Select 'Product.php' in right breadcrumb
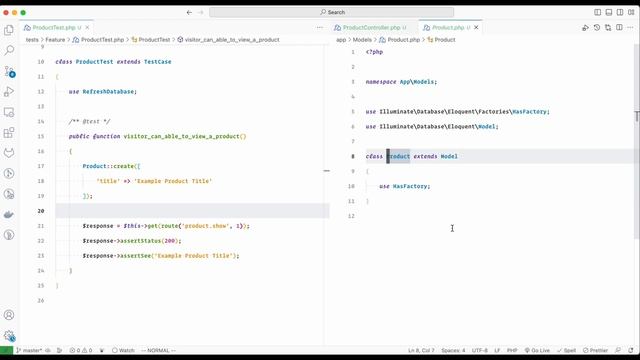Screen dimensions: 640x360 tap(400, 40)
